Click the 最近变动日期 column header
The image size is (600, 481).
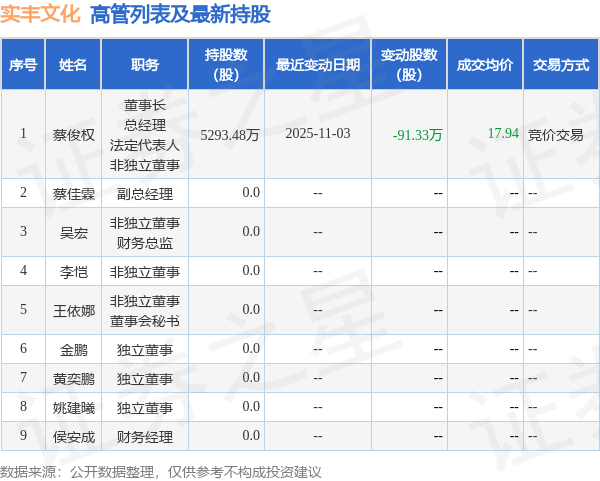click(x=318, y=65)
